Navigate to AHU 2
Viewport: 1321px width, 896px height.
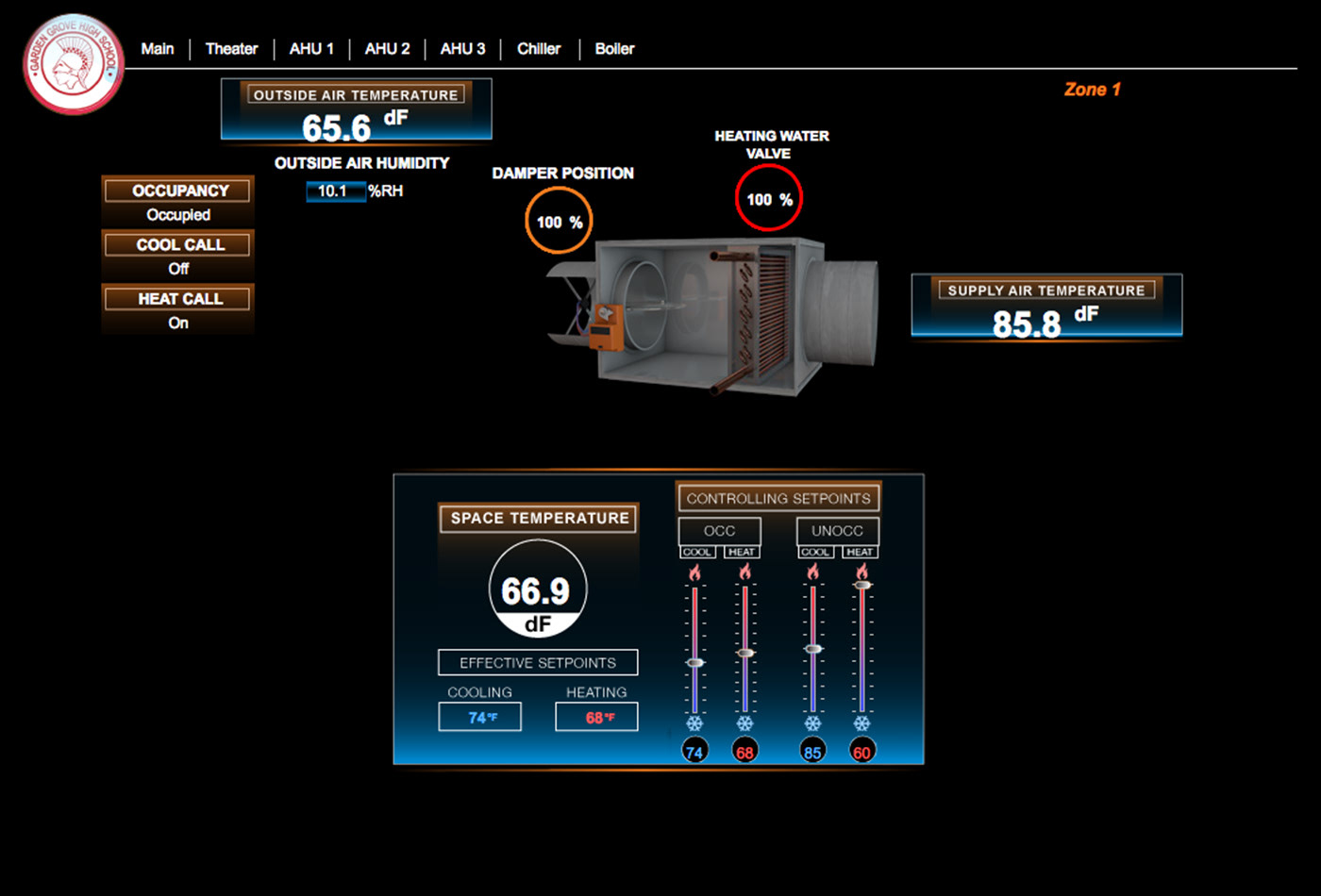click(387, 49)
